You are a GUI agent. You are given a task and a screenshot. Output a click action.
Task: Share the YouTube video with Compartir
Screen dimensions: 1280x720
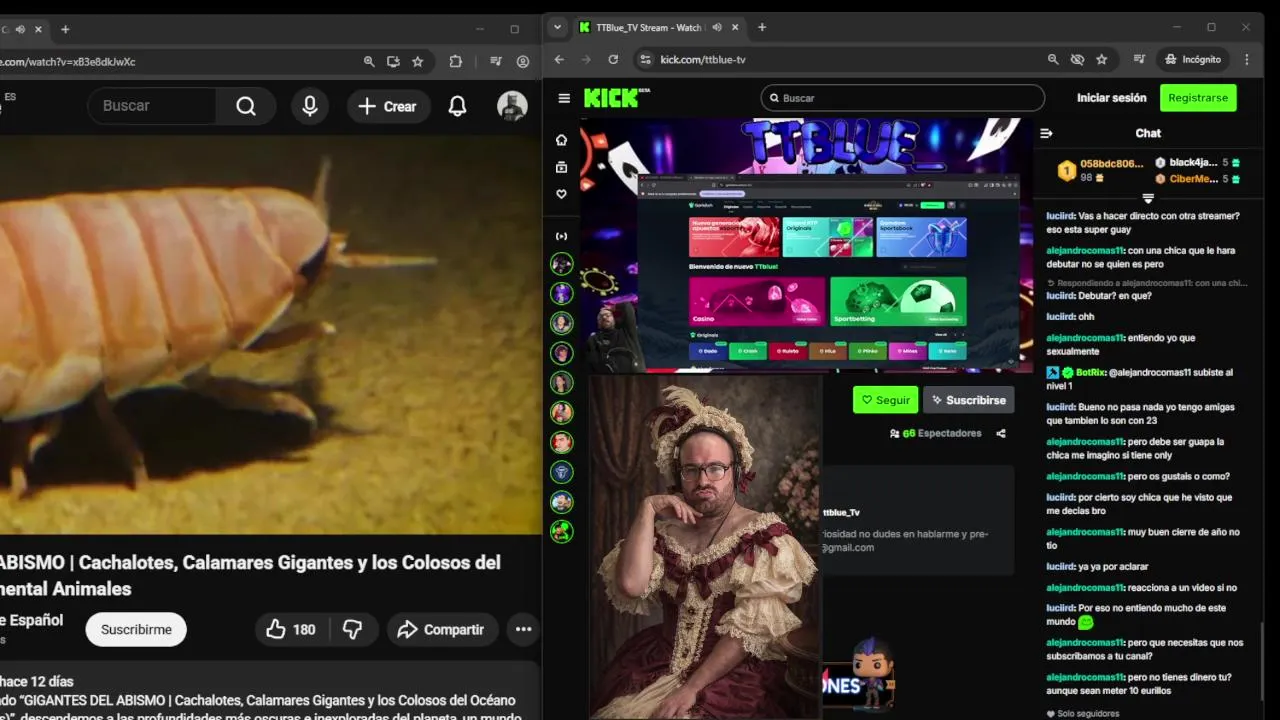[x=441, y=629]
